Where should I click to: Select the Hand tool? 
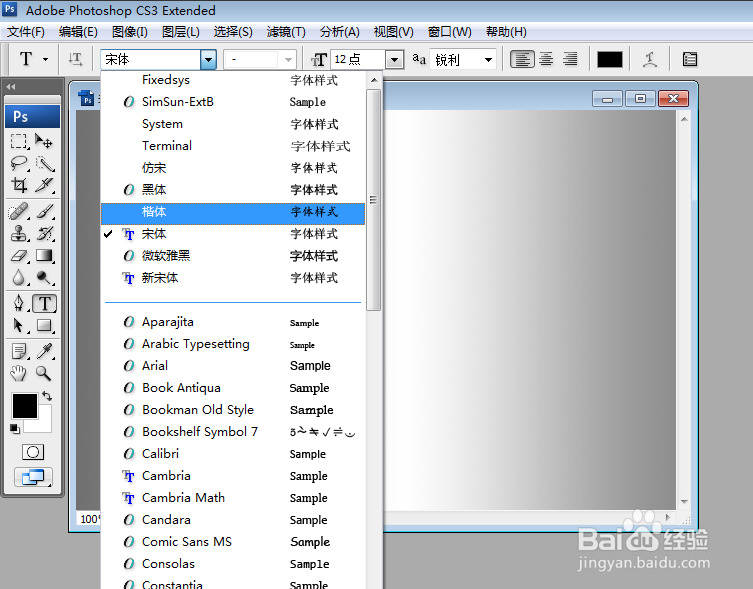click(x=19, y=374)
